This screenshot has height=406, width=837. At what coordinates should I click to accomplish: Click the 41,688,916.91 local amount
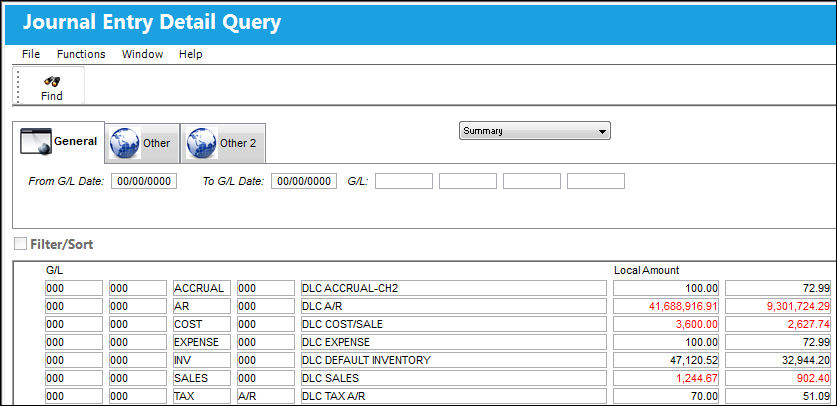666,306
